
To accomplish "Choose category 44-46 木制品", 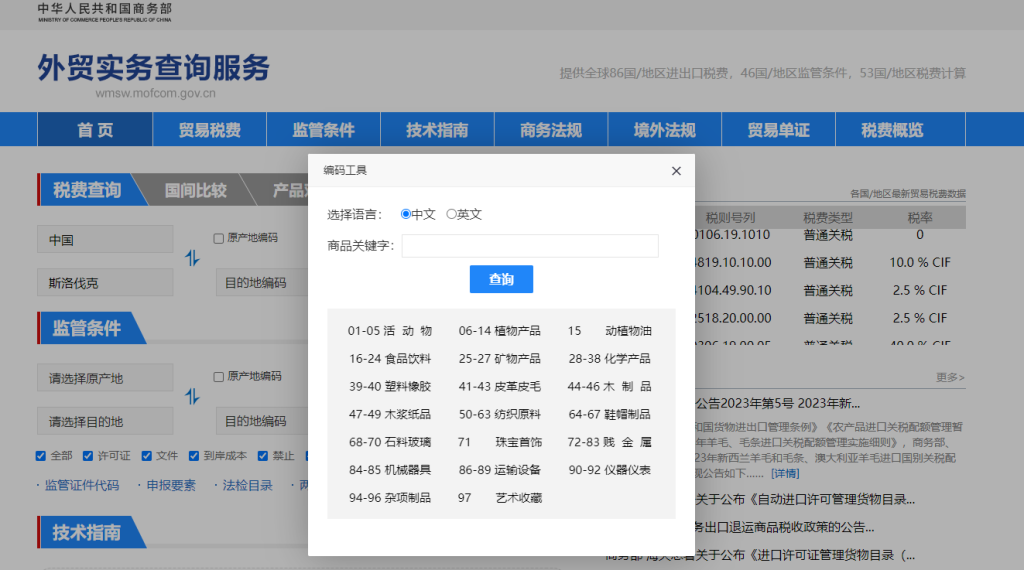I will click(x=609, y=387).
